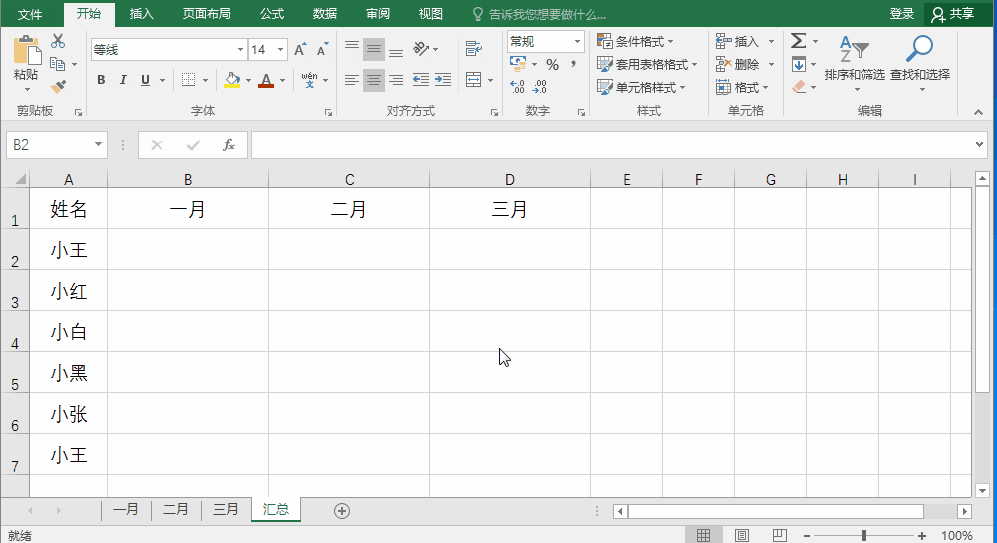The image size is (997, 543).
Task: Open the Name Box dropdown arrow
Action: tap(99, 144)
